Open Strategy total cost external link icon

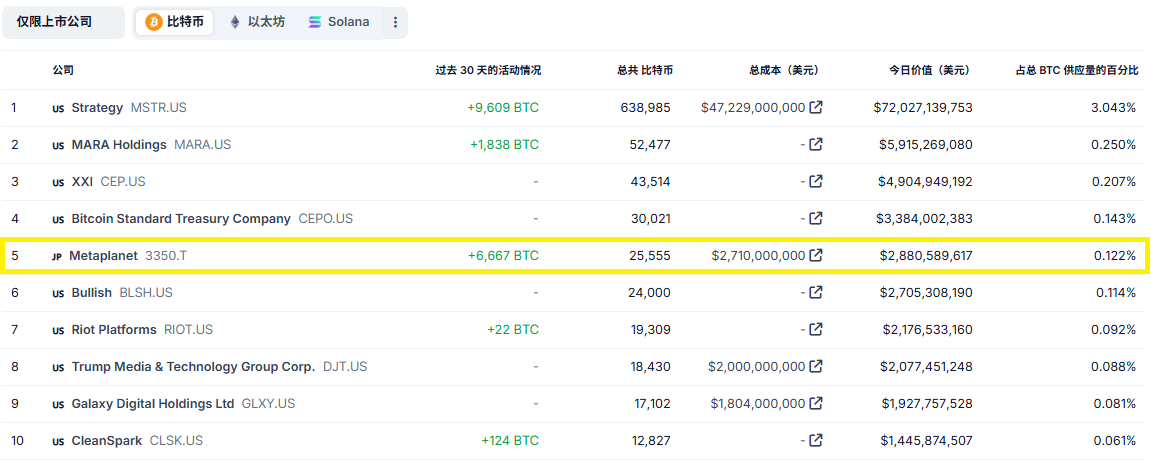coord(816,108)
